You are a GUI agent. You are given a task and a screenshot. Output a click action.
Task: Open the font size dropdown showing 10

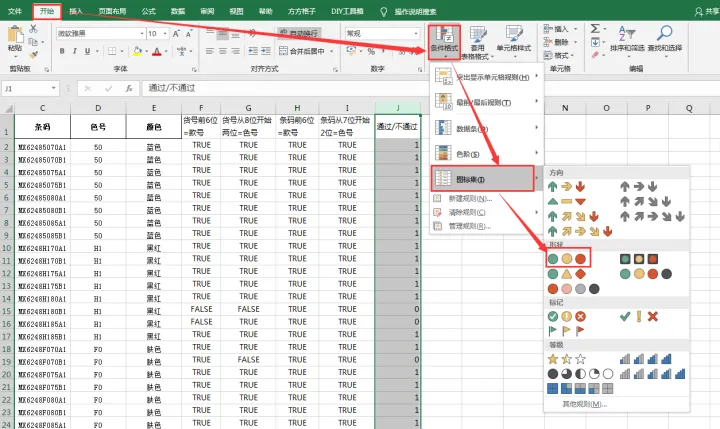[165, 34]
